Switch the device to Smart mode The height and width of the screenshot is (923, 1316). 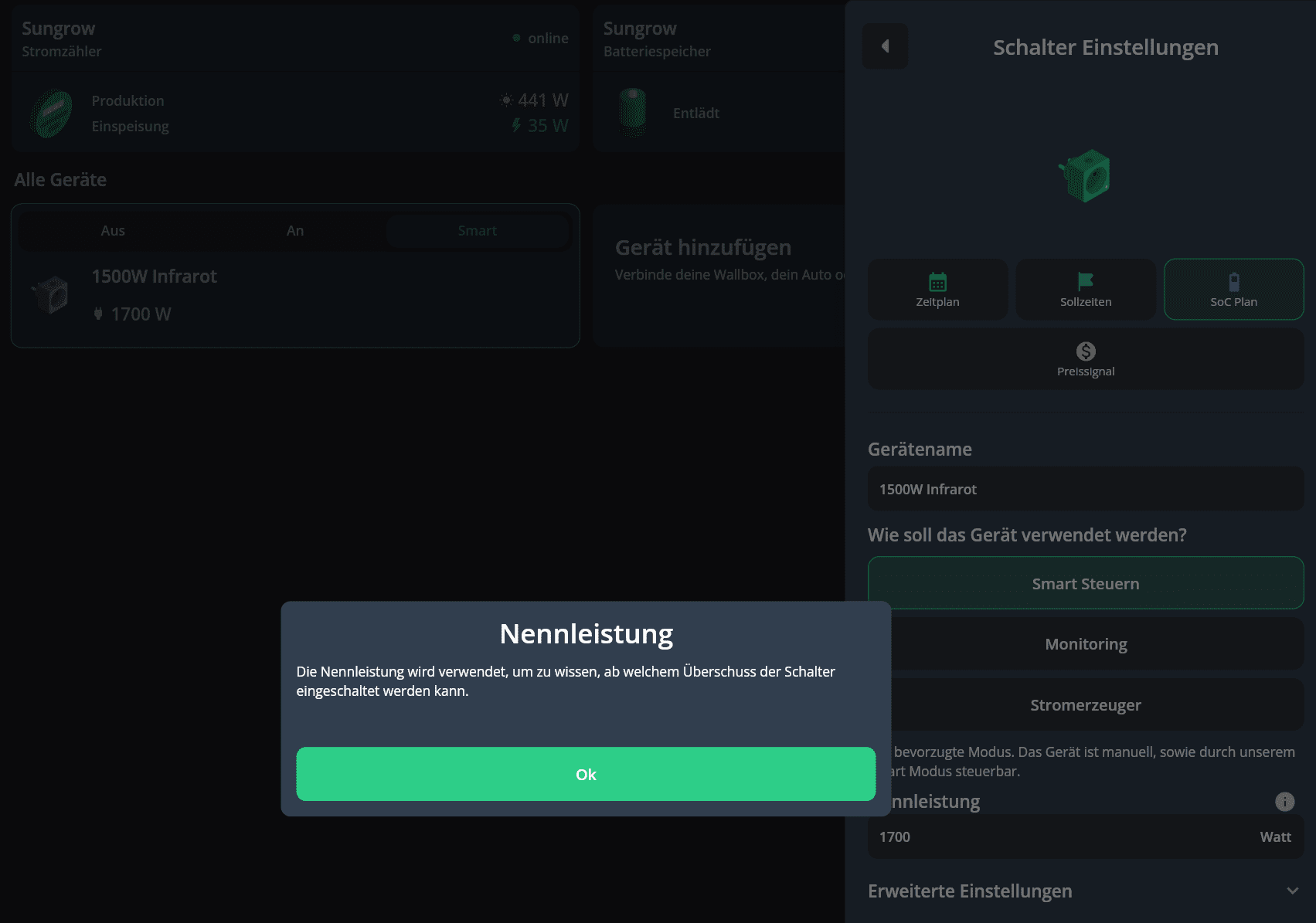pyautogui.click(x=477, y=231)
